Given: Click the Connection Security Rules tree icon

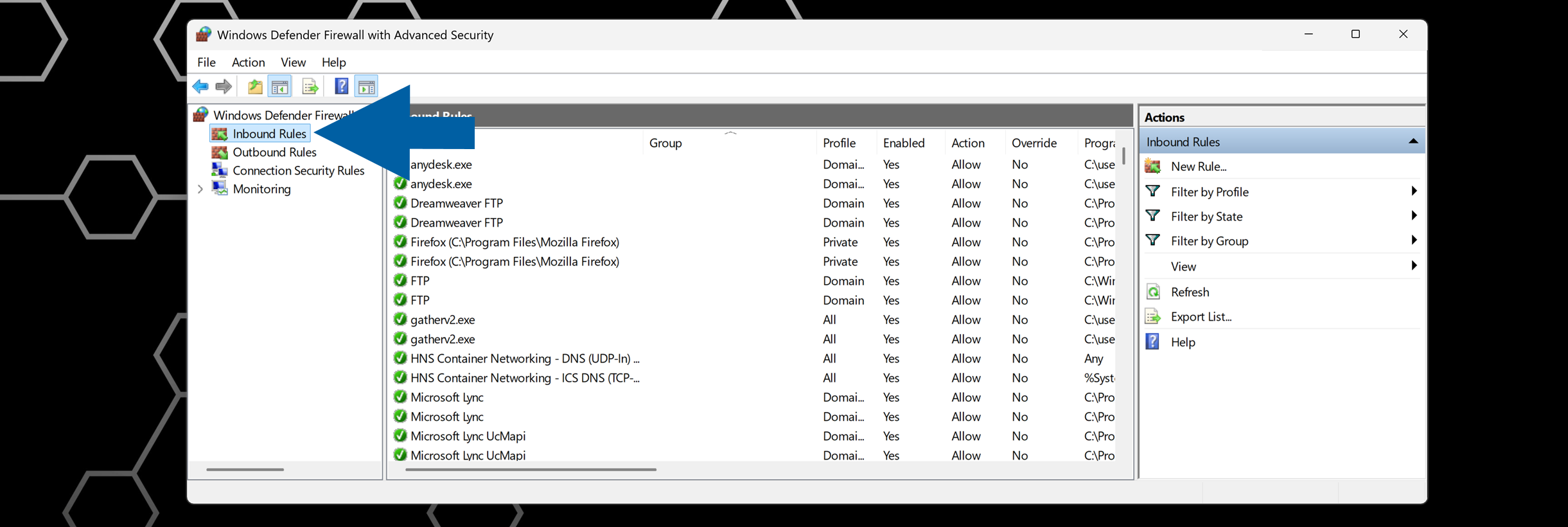Looking at the screenshot, I should click(x=220, y=170).
